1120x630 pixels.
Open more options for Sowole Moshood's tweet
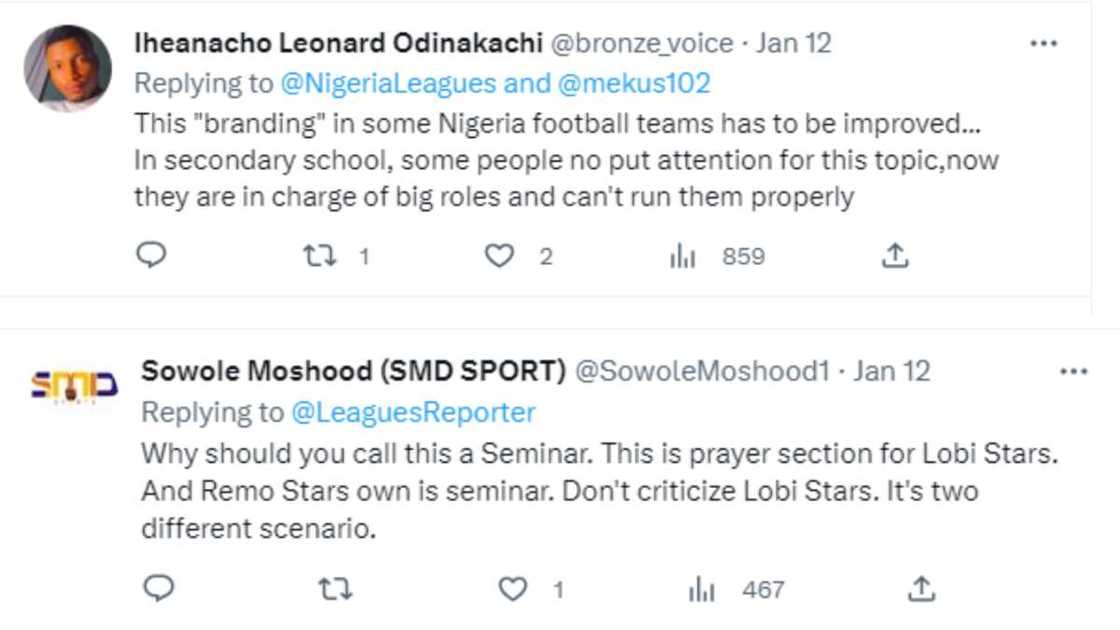(x=1072, y=371)
